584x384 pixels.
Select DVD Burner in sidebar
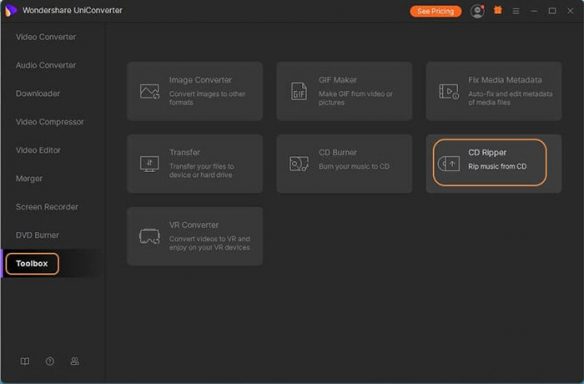coord(37,235)
